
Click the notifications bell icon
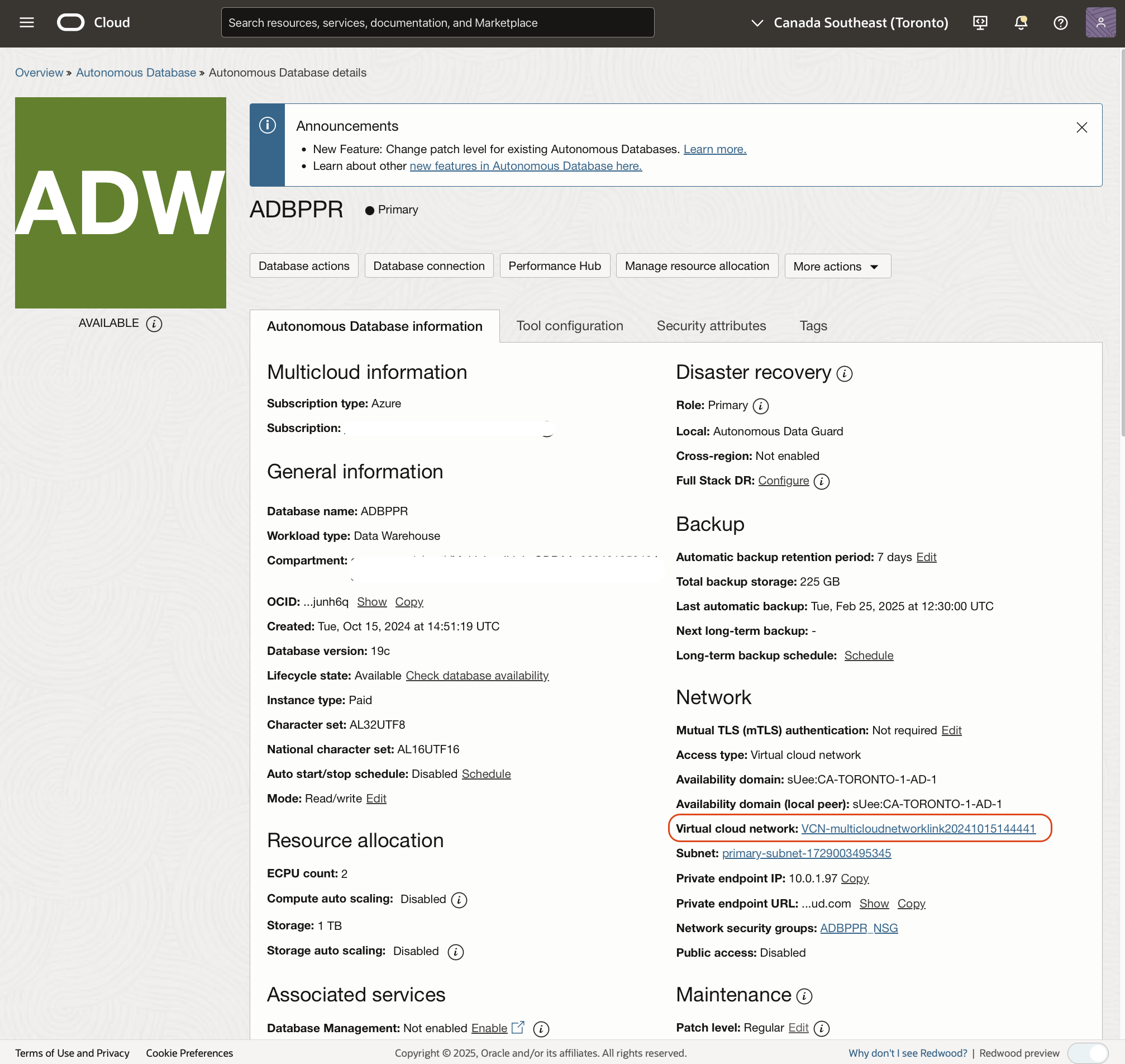click(1021, 23)
